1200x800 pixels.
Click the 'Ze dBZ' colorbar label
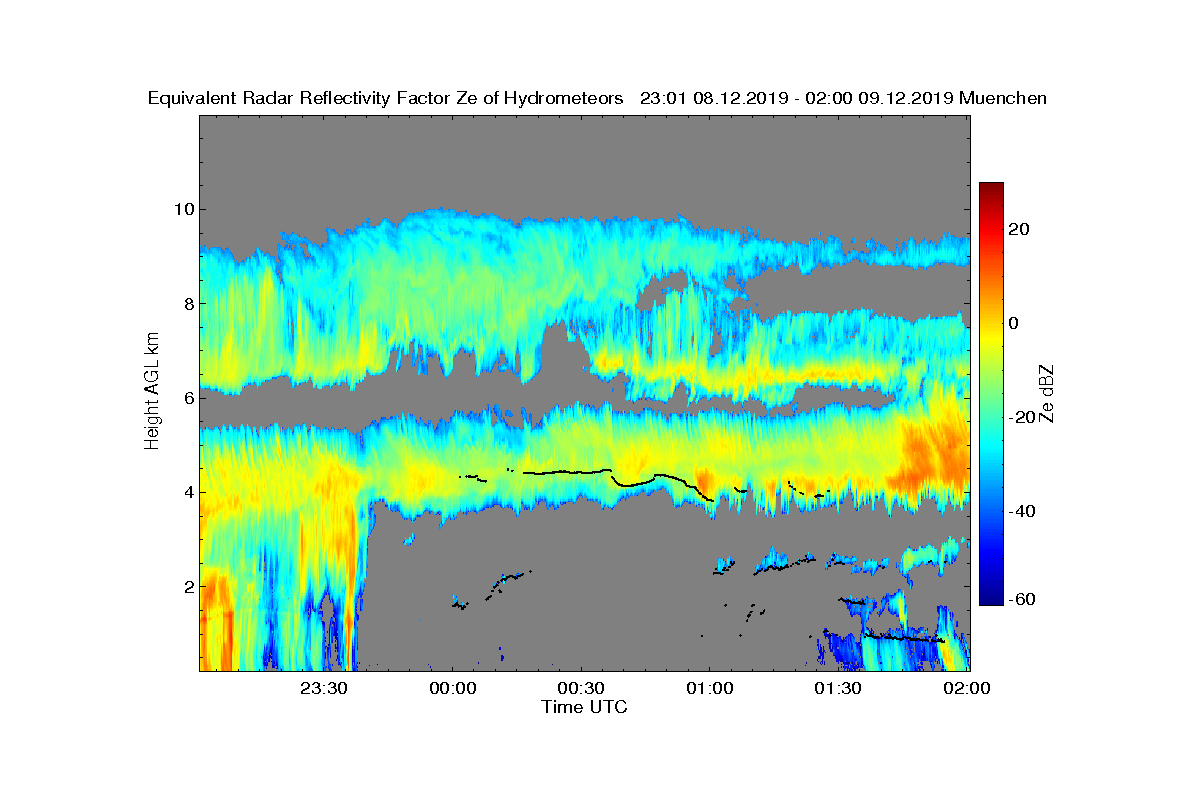point(1048,393)
